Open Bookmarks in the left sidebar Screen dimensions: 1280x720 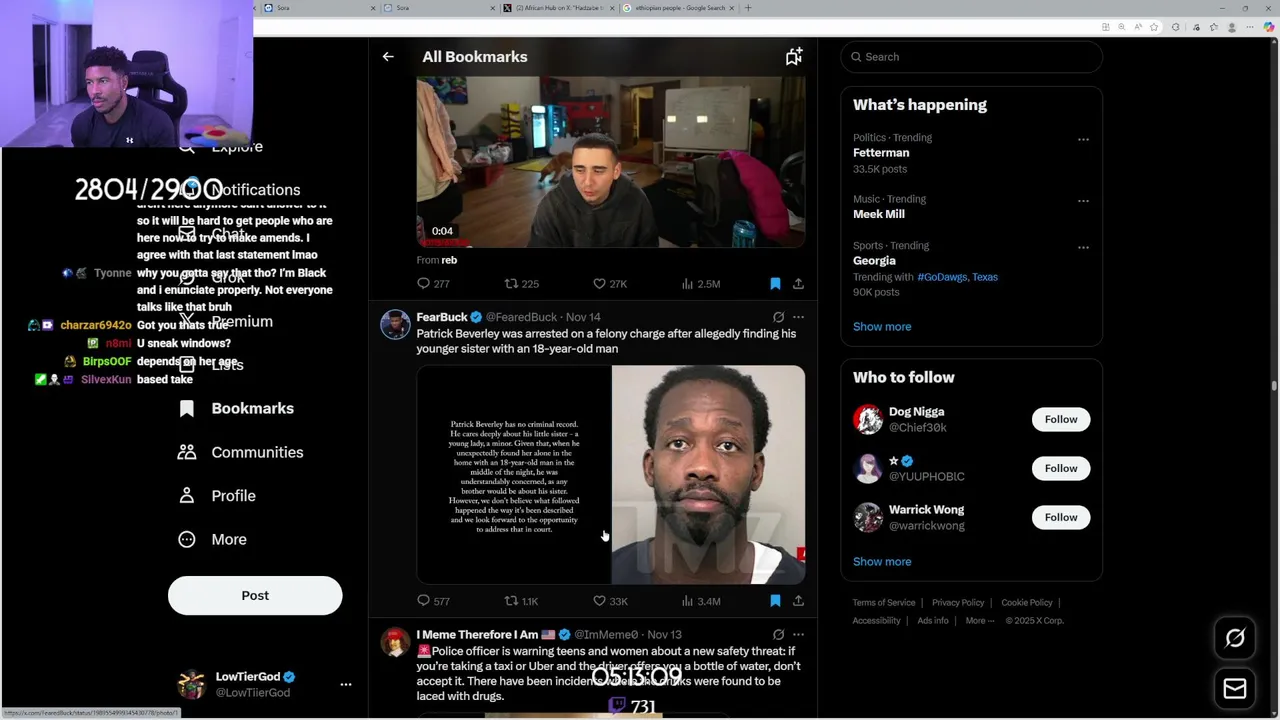click(x=236, y=408)
